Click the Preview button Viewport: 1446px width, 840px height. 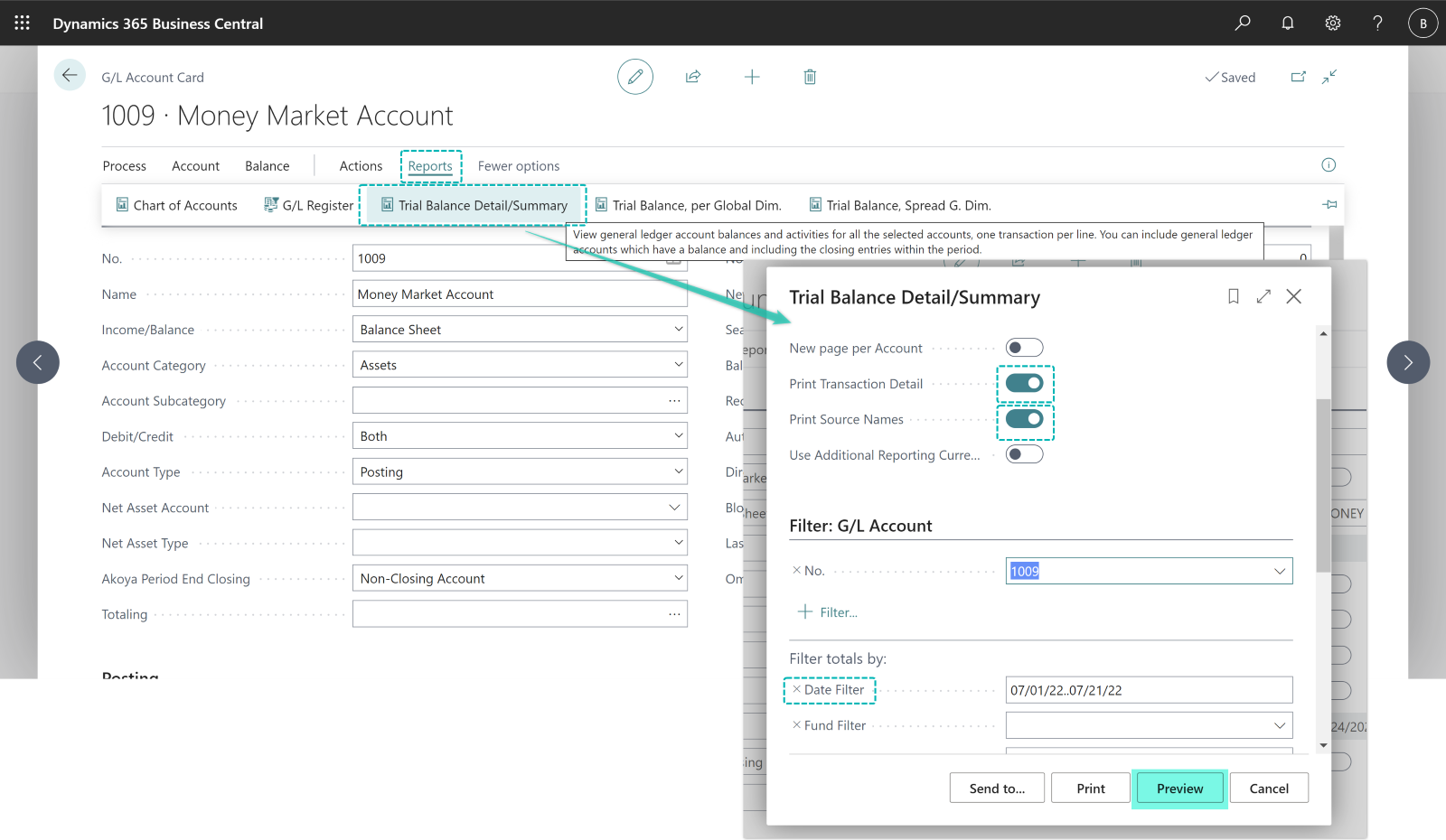pyautogui.click(x=1179, y=789)
